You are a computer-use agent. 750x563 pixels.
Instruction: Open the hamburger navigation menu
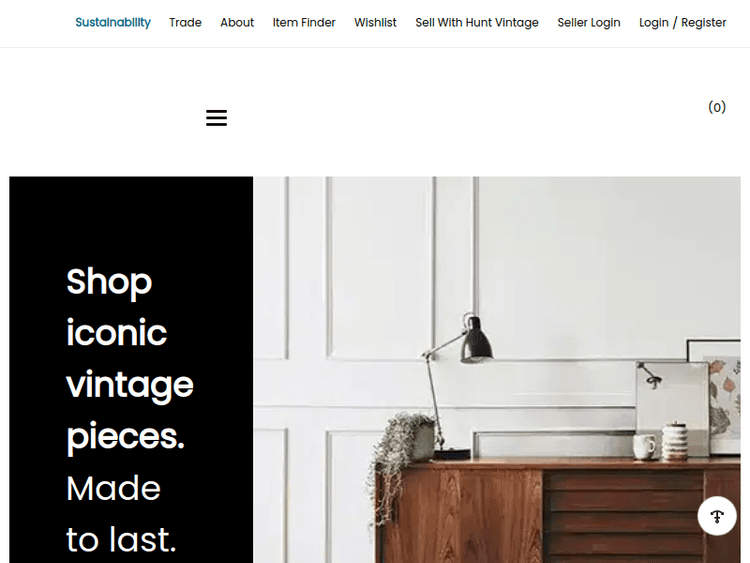tap(216, 118)
